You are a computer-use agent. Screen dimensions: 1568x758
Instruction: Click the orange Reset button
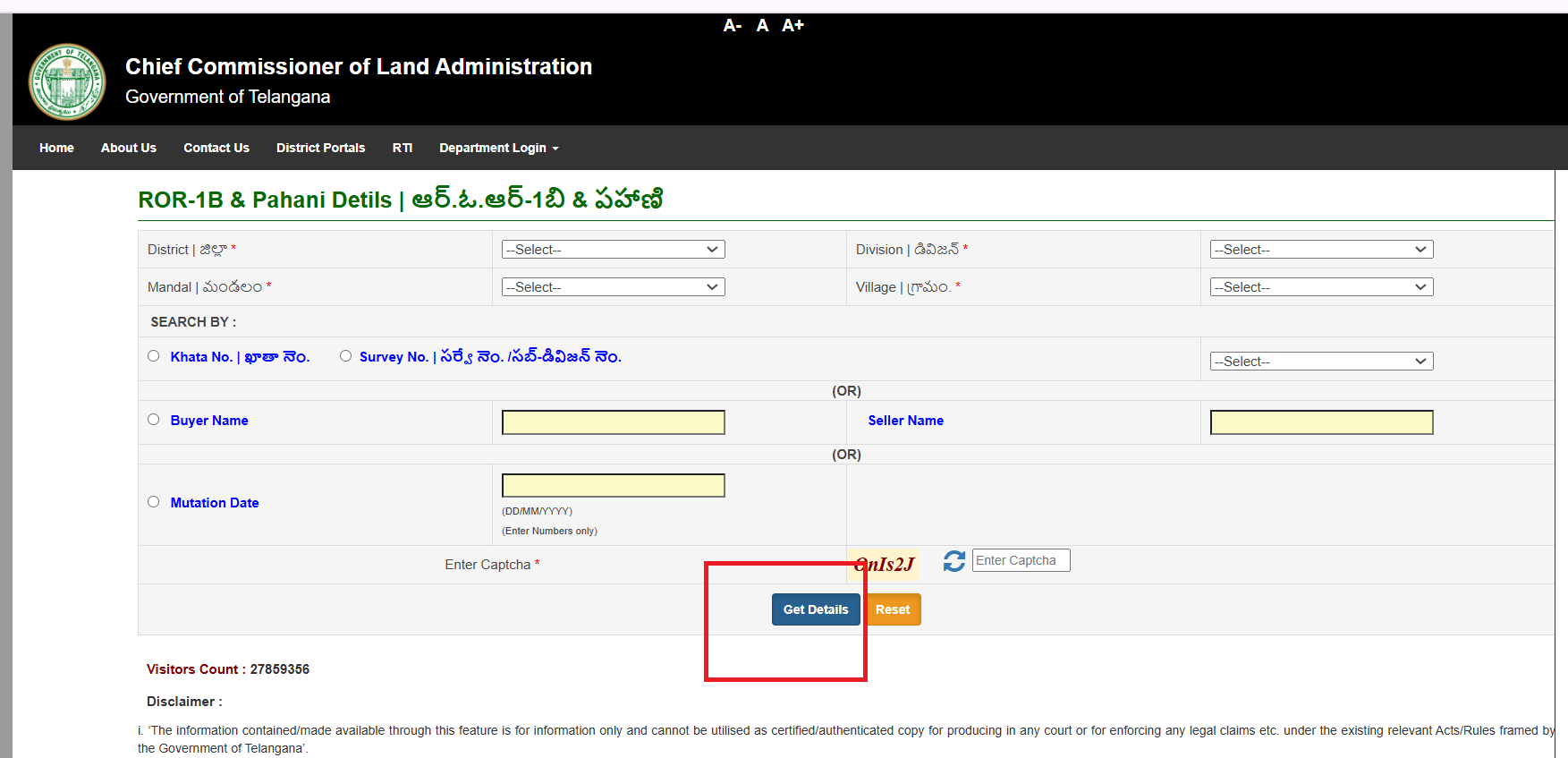pos(894,609)
